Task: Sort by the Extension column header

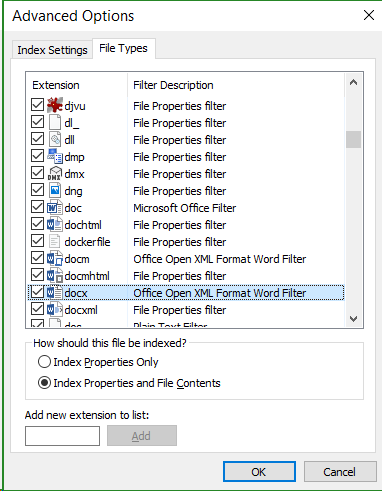Action: 76,85
